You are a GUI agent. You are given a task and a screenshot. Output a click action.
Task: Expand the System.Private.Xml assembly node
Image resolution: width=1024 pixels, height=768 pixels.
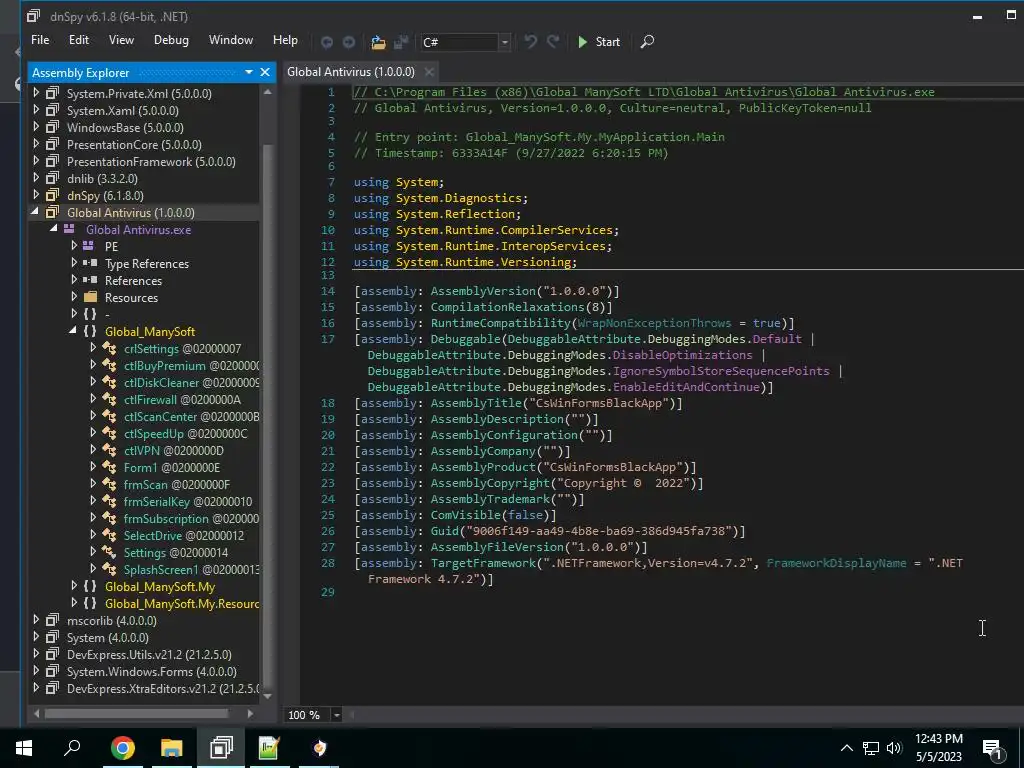37,93
